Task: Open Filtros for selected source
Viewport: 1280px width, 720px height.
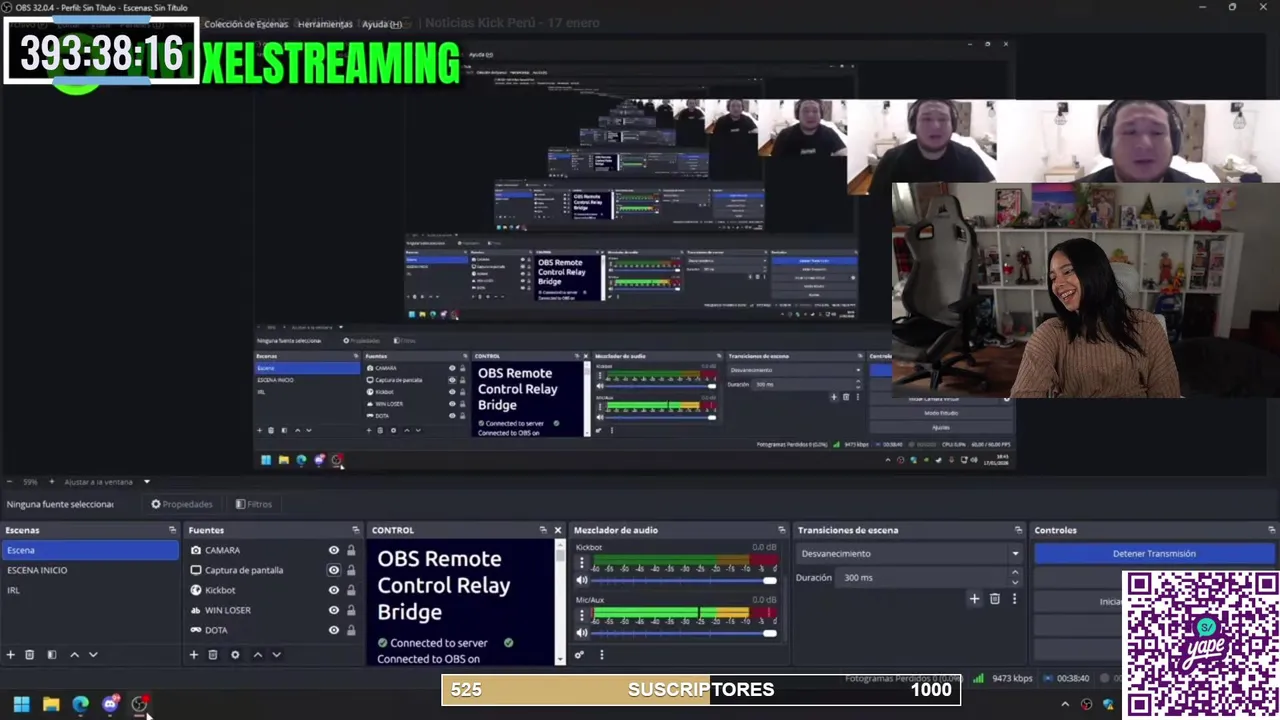Action: tap(254, 504)
